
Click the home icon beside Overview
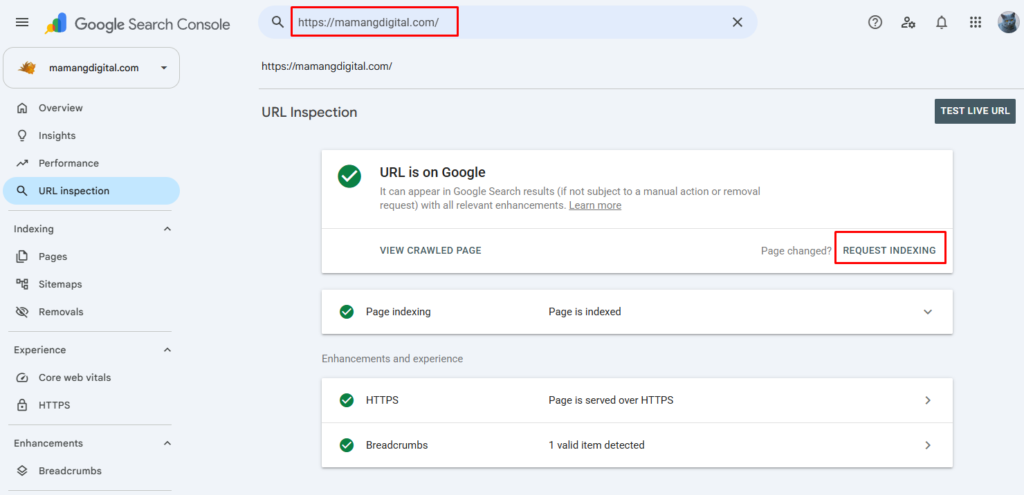pos(22,108)
